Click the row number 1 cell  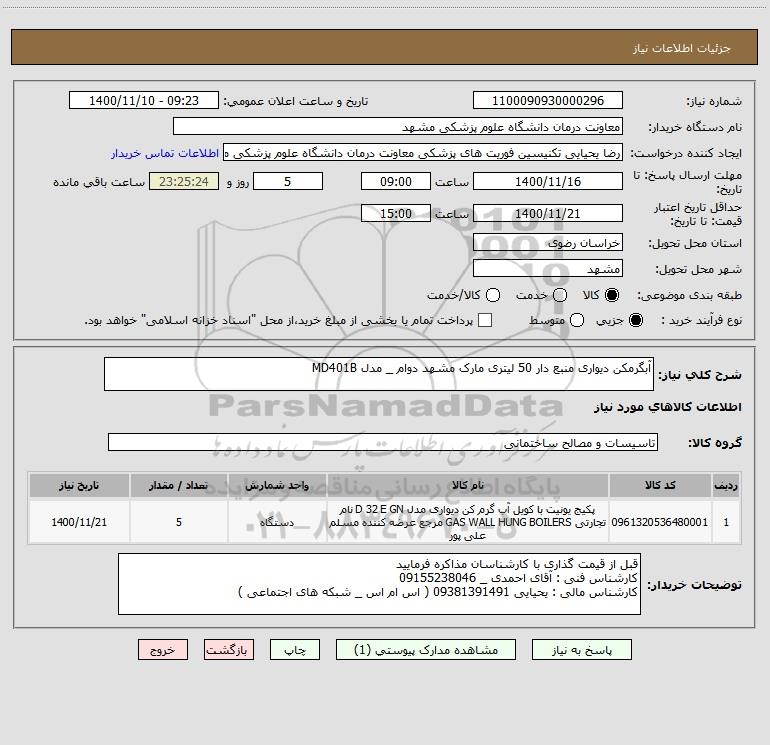(x=726, y=522)
